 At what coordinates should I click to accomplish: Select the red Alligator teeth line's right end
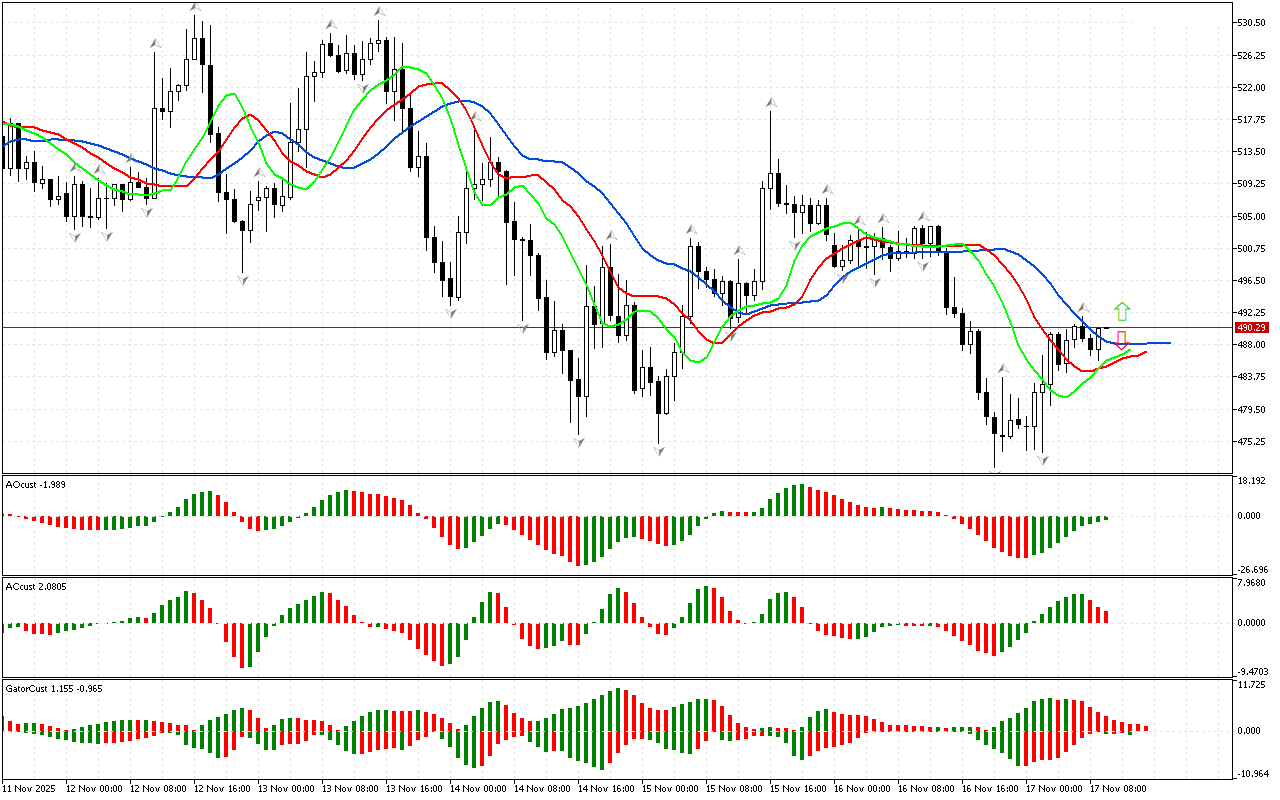click(x=1145, y=352)
